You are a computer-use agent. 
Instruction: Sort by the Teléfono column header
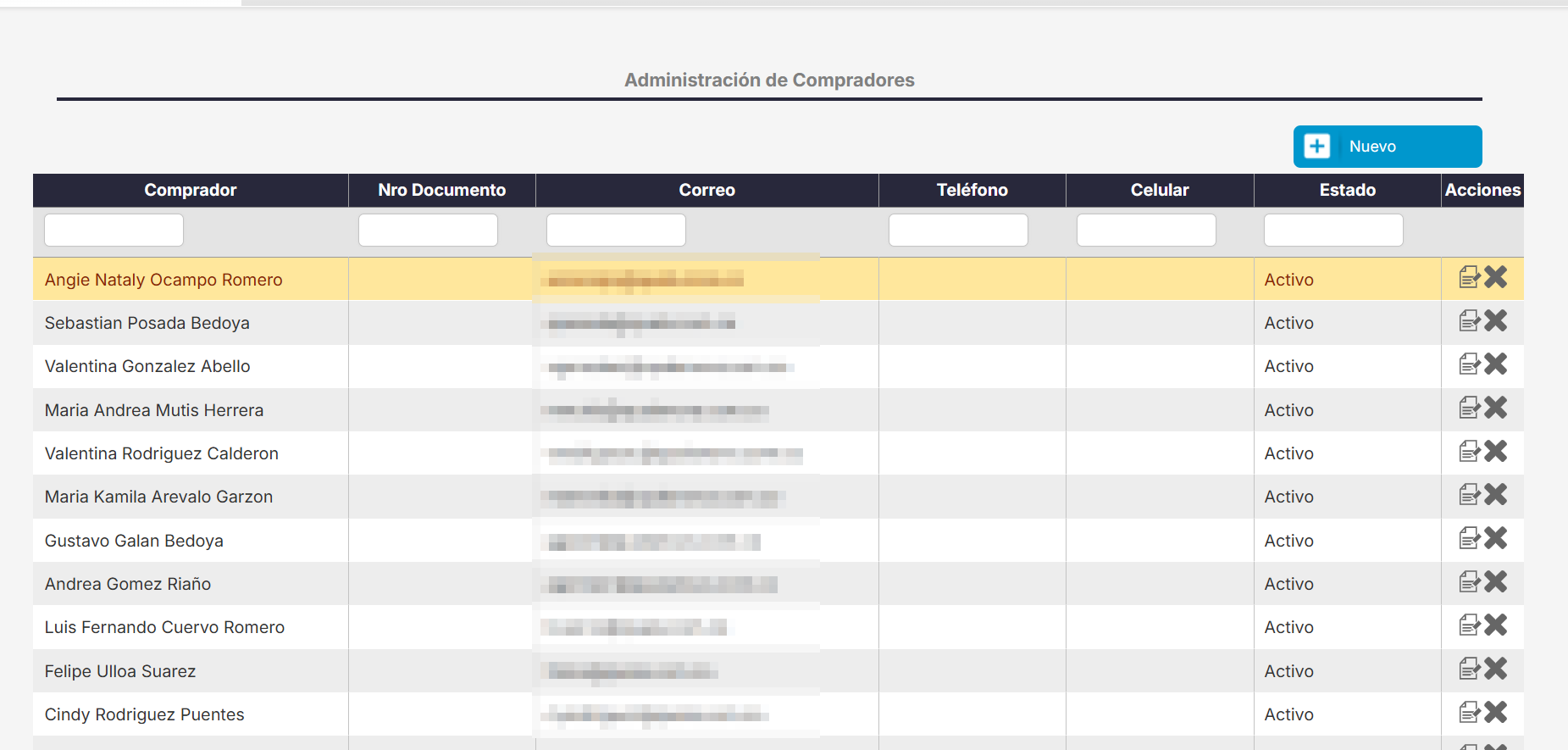point(972,190)
